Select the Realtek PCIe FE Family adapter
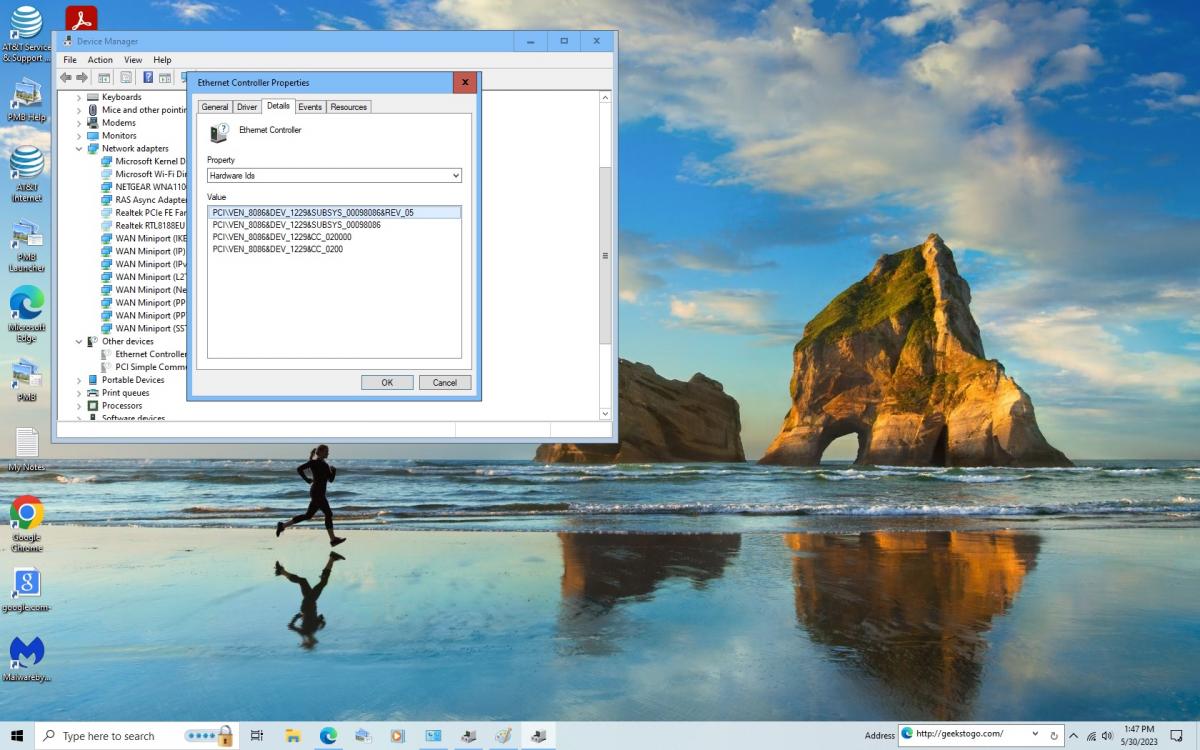Image resolution: width=1200 pixels, height=750 pixels. pyautogui.click(x=144, y=213)
